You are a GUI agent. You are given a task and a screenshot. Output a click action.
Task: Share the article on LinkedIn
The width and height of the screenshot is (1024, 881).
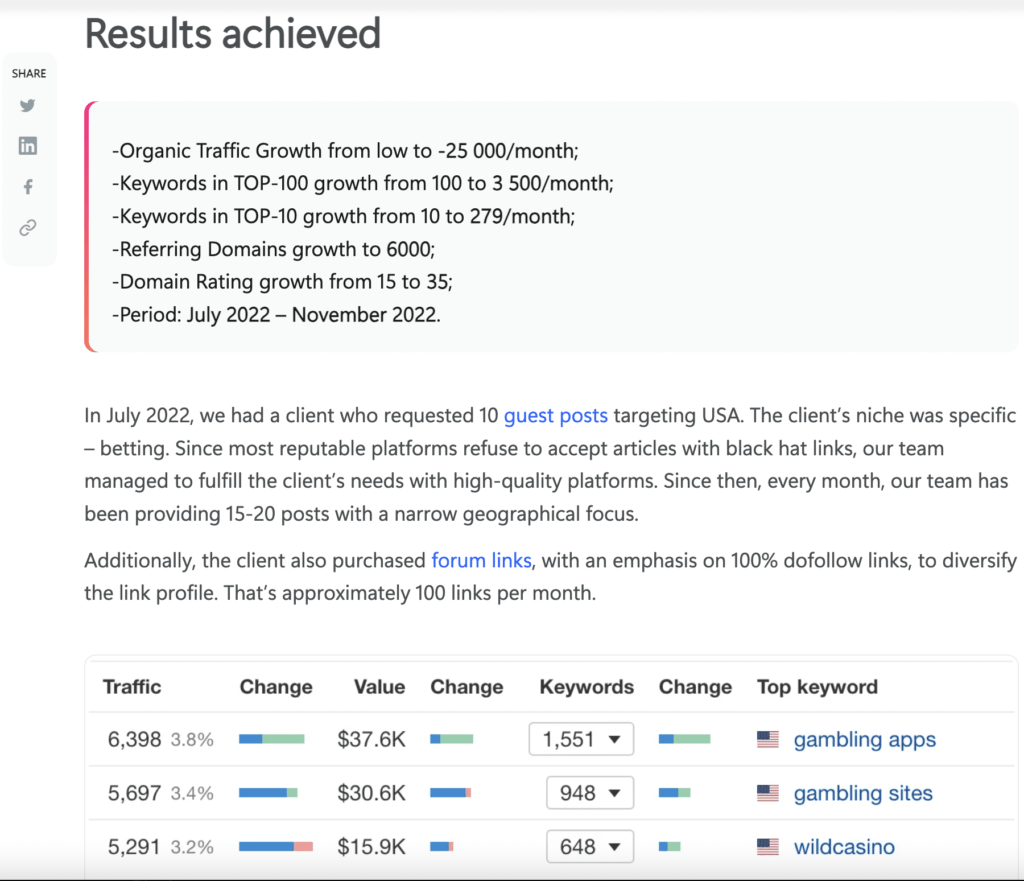[28, 146]
